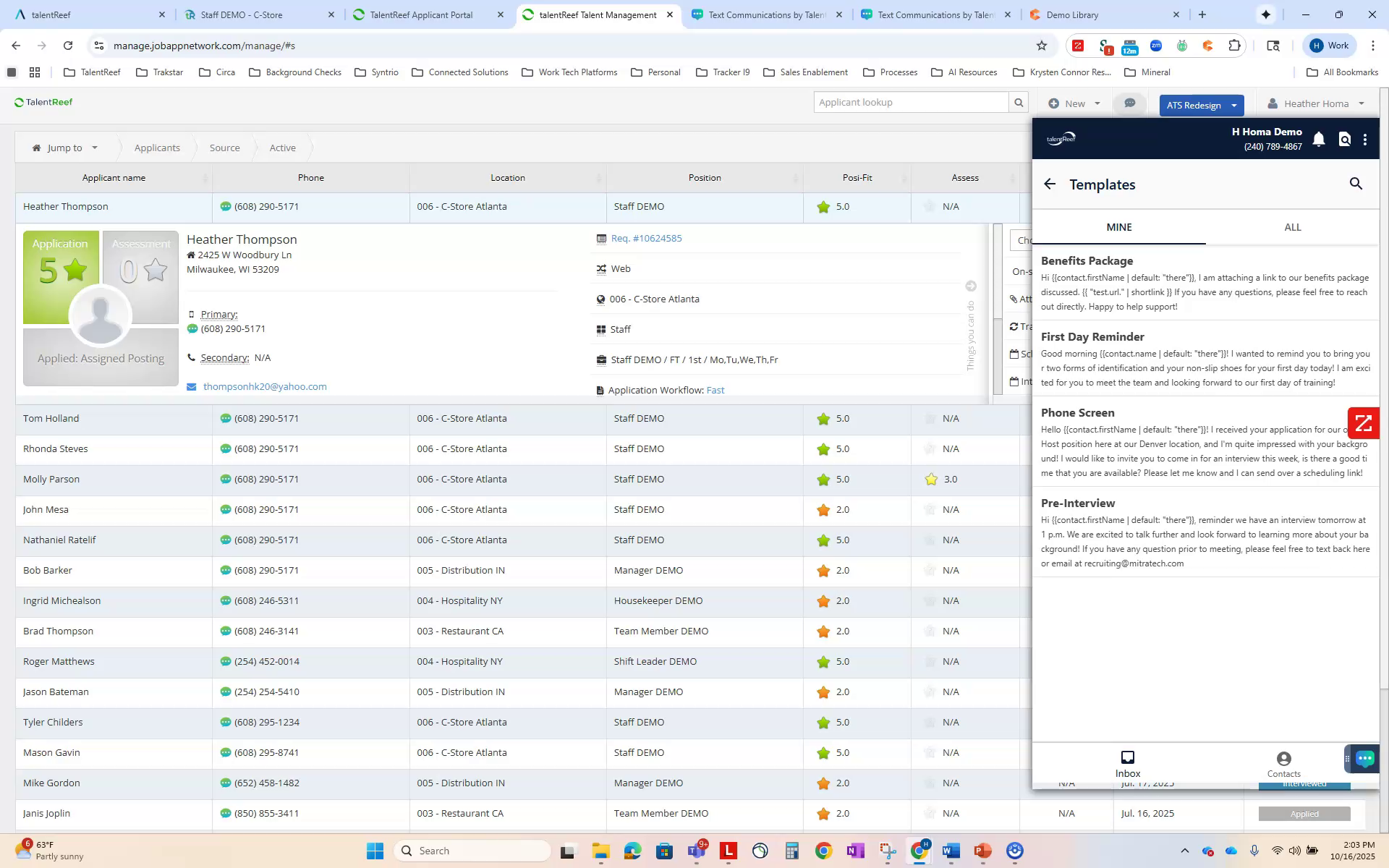
Task: Switch to the Demo Library browser tab
Action: [1073, 14]
